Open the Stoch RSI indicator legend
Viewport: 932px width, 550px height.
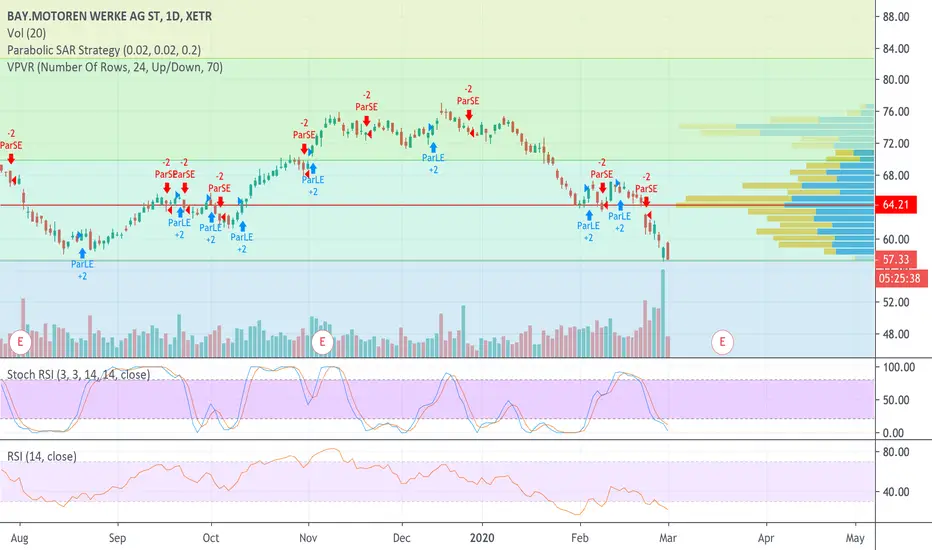click(78, 375)
